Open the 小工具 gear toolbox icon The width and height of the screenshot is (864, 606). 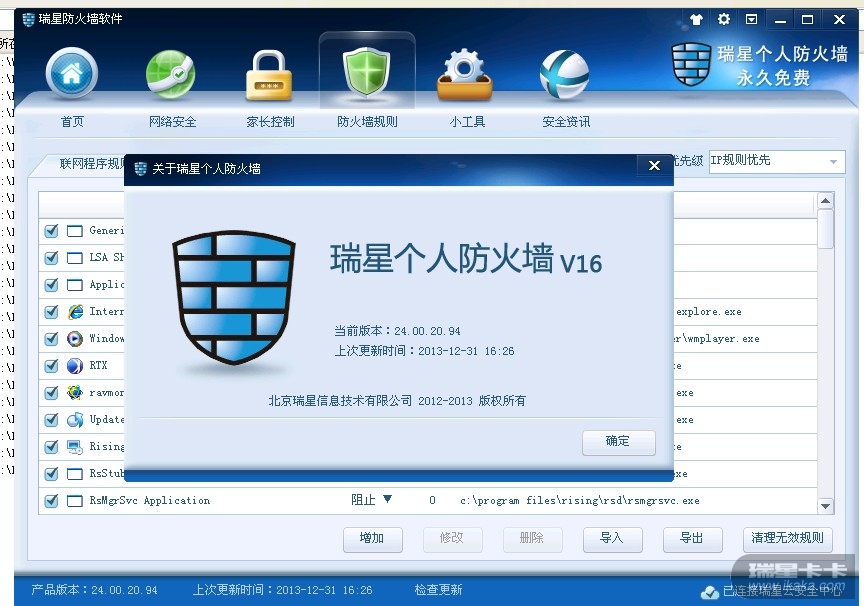[465, 75]
